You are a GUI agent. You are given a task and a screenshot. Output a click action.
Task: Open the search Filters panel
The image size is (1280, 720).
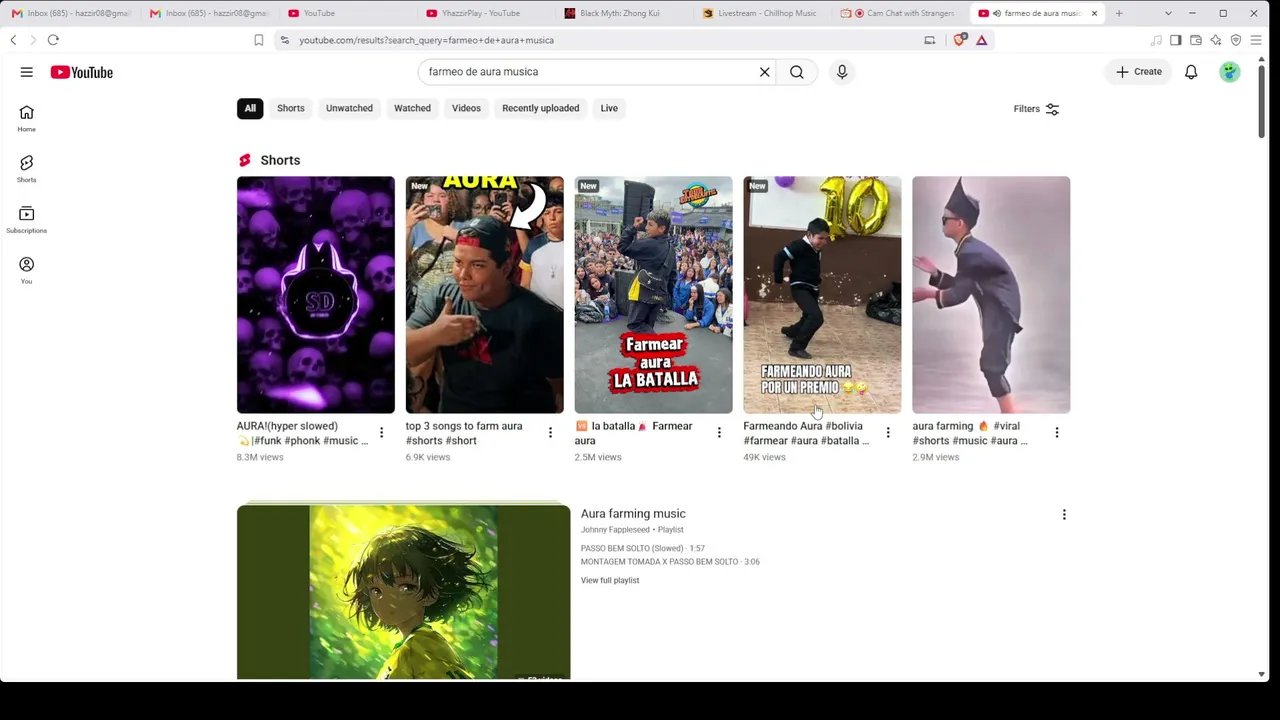point(1036,109)
